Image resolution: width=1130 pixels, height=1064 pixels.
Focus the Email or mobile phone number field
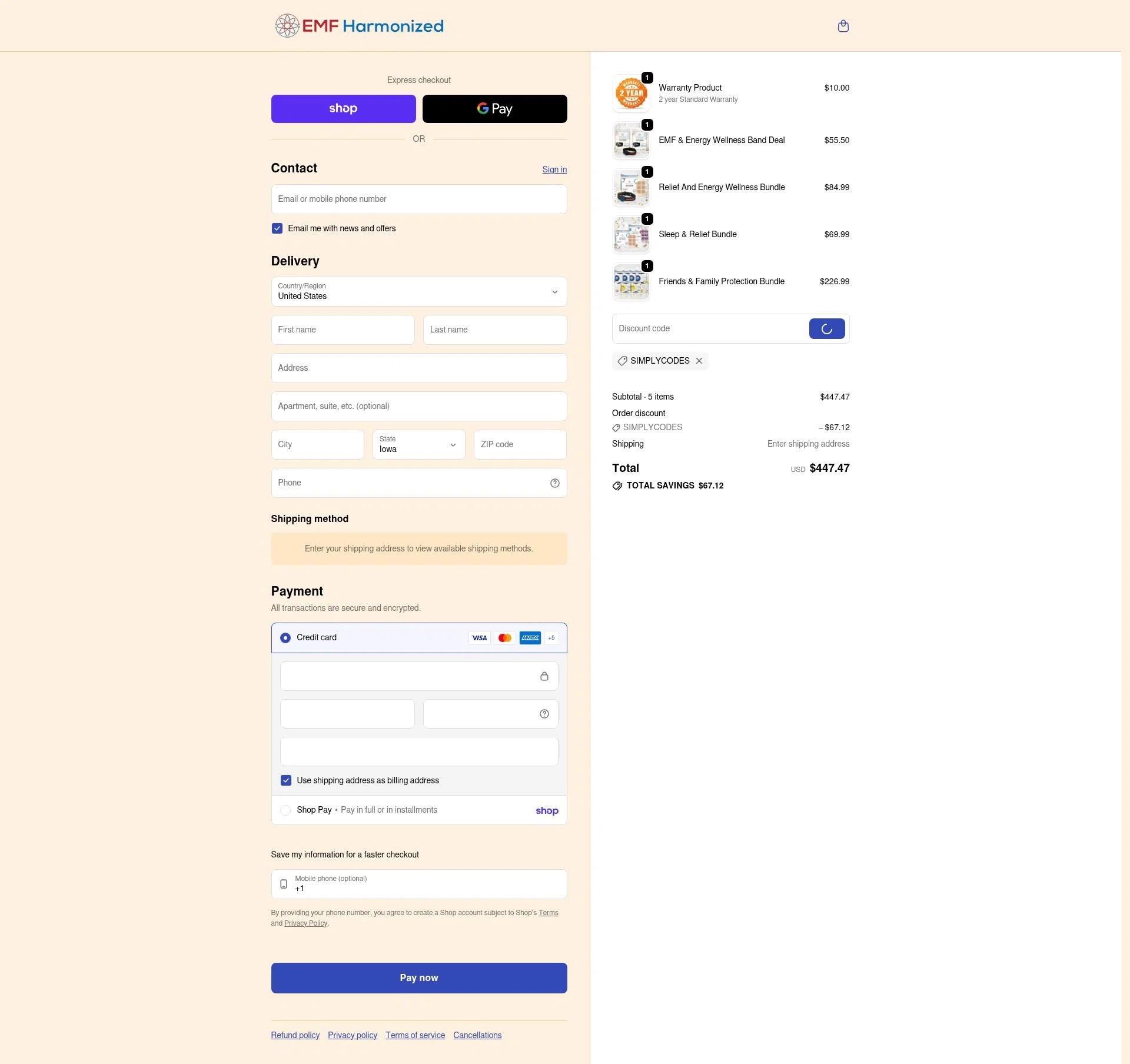point(419,199)
